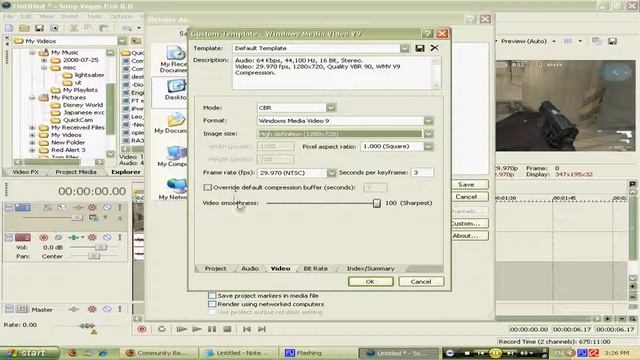The width and height of the screenshot is (640, 360).
Task: Expand the My Received Files folder
Action: point(32,128)
